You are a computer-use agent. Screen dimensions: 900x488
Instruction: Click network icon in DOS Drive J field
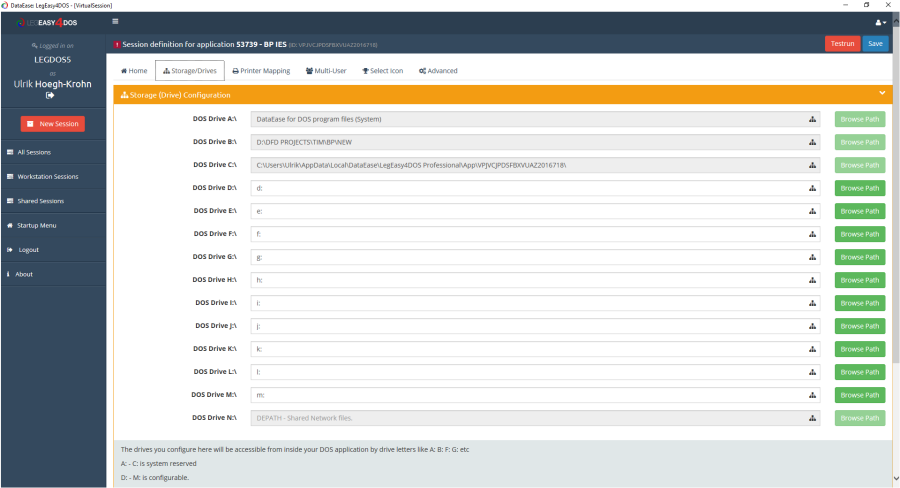(812, 326)
